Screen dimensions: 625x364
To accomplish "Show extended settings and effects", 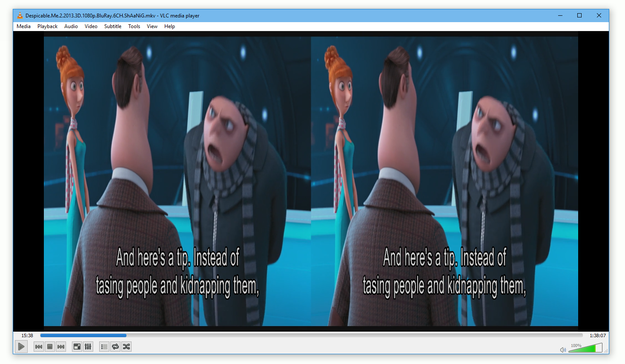I will (88, 346).
